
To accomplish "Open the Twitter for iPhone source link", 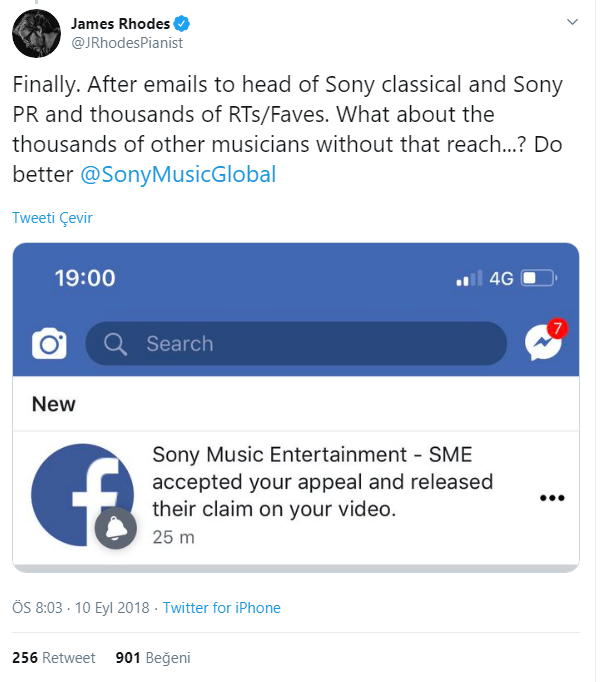I will (221, 608).
